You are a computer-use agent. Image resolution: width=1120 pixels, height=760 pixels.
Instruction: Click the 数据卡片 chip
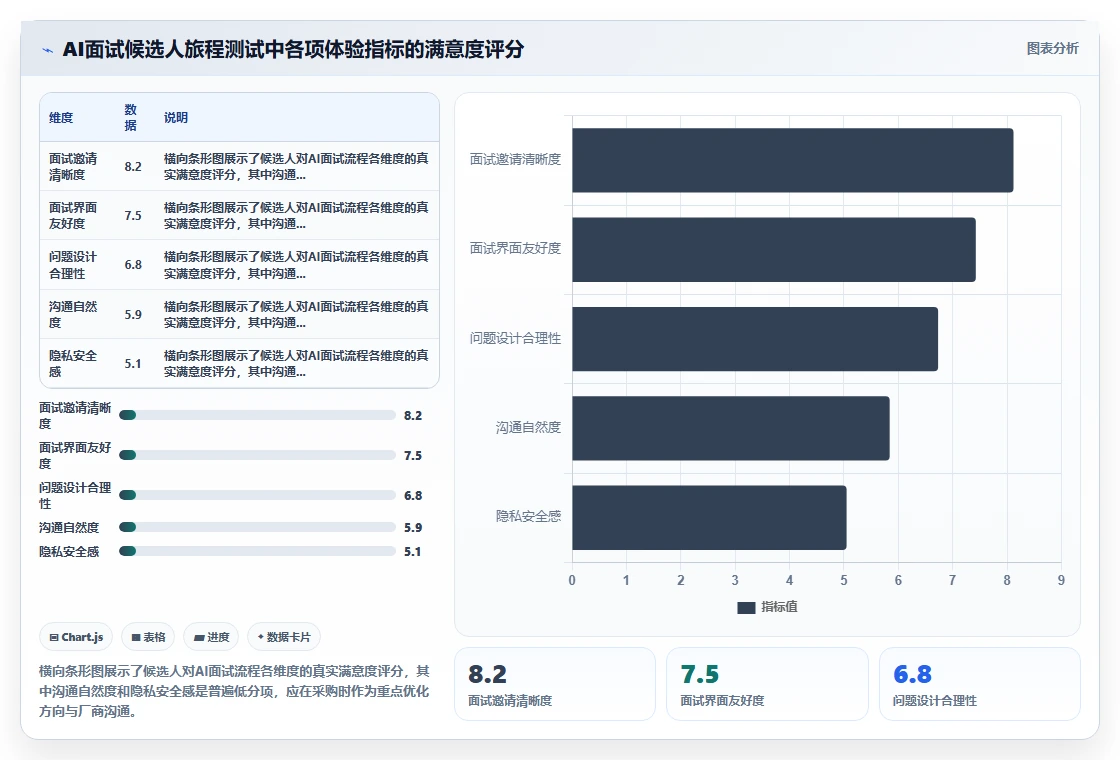pyautogui.click(x=284, y=637)
